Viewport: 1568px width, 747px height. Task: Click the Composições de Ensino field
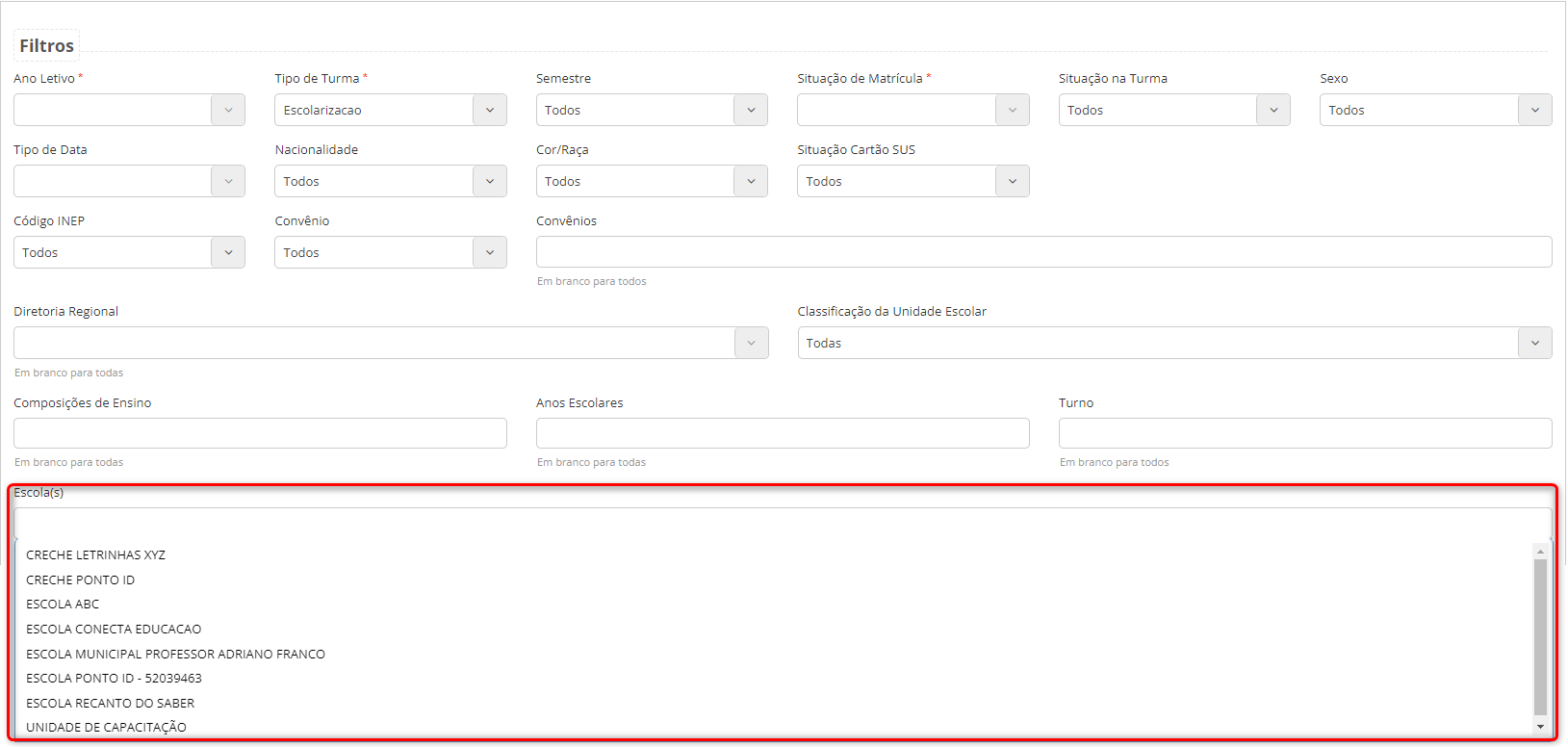(x=260, y=433)
